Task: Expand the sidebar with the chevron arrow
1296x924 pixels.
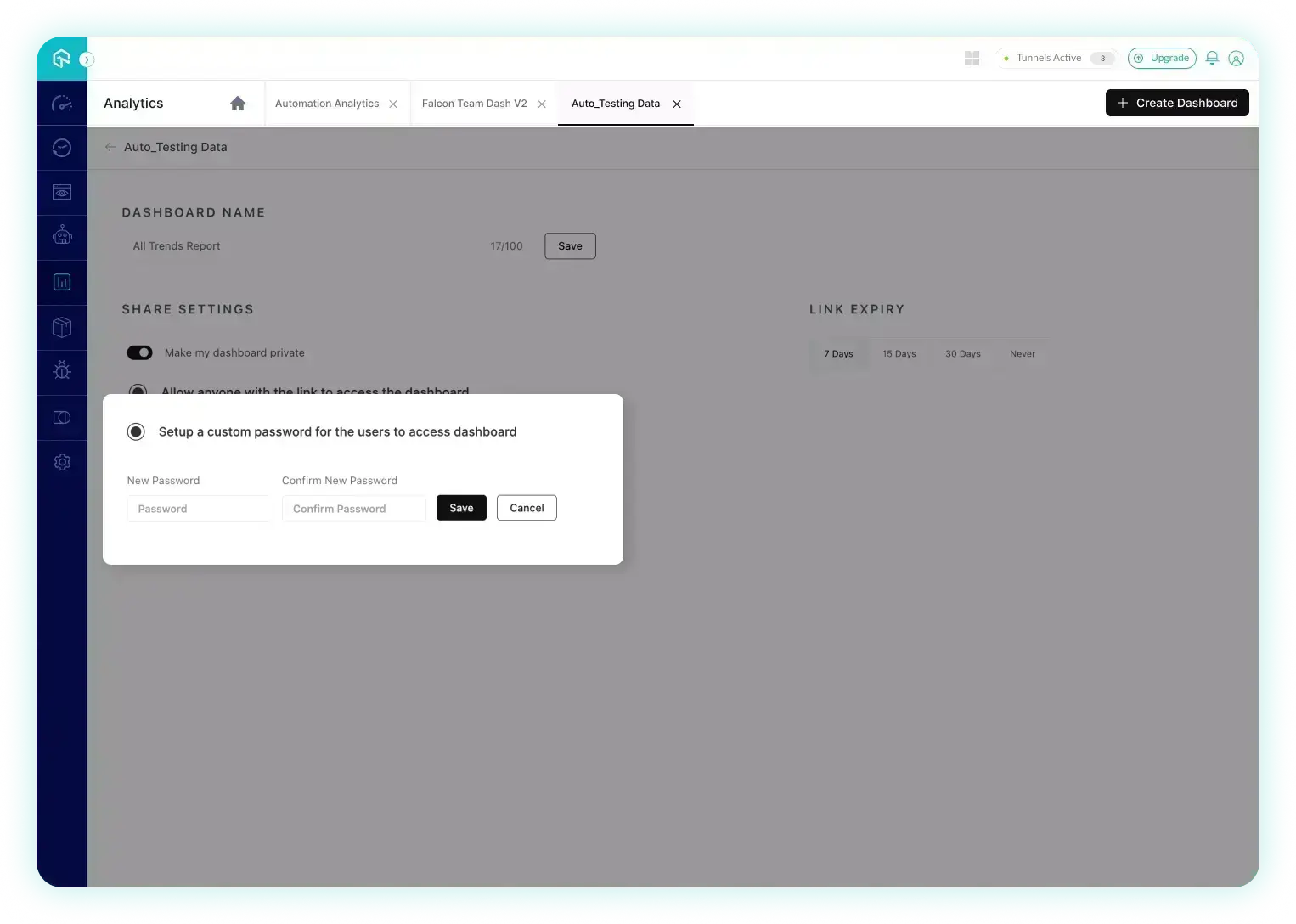Action: pyautogui.click(x=87, y=59)
